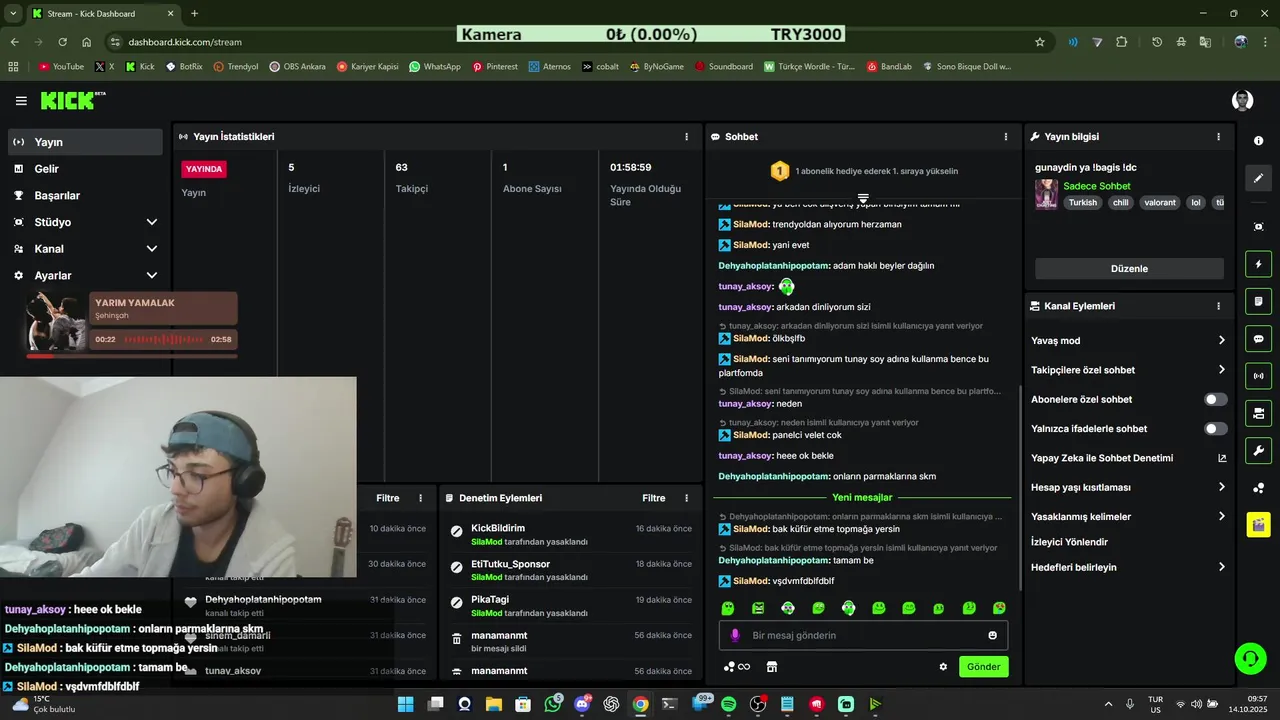
Task: Click the Yarım Yamalak song progress bar
Action: coord(130,355)
